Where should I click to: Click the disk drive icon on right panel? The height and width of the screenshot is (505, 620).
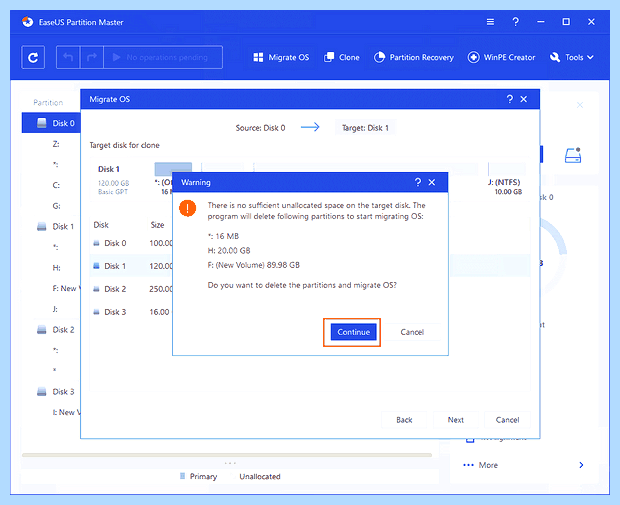click(573, 155)
